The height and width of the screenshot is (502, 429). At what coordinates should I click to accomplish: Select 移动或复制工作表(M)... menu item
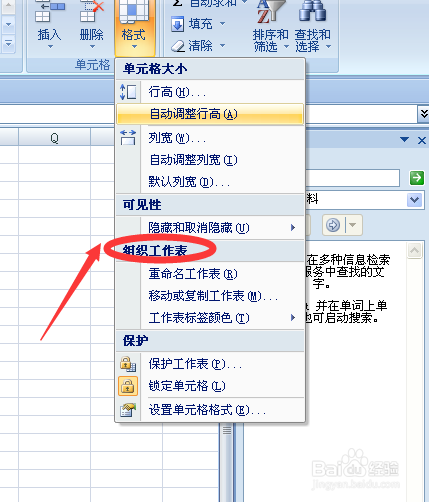coord(210,296)
